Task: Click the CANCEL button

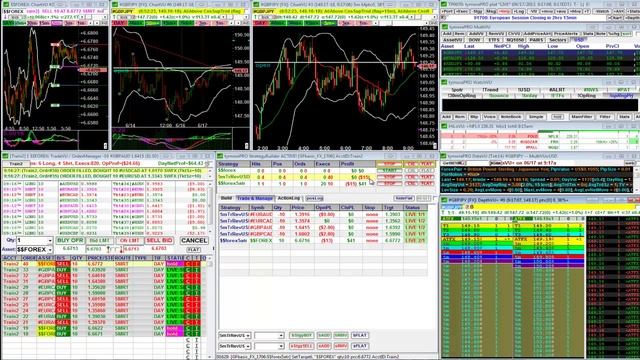Action: click(194, 240)
